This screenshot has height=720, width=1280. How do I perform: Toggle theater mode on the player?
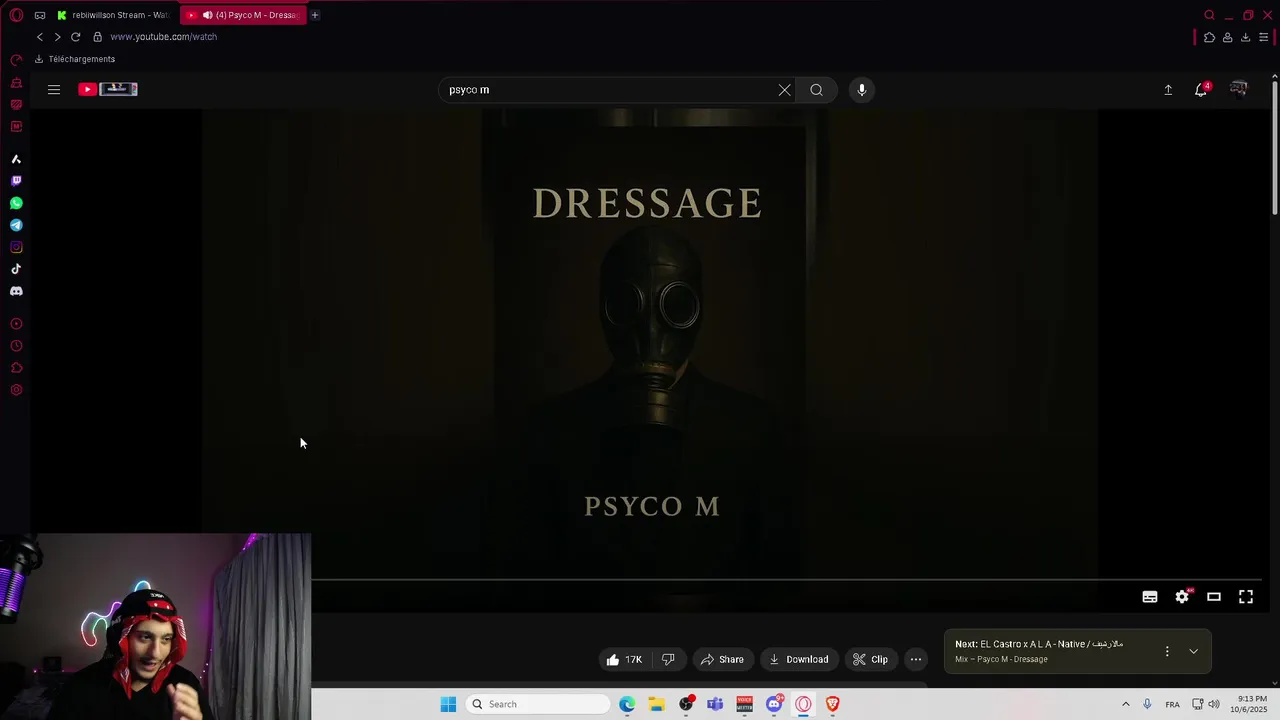1214,597
